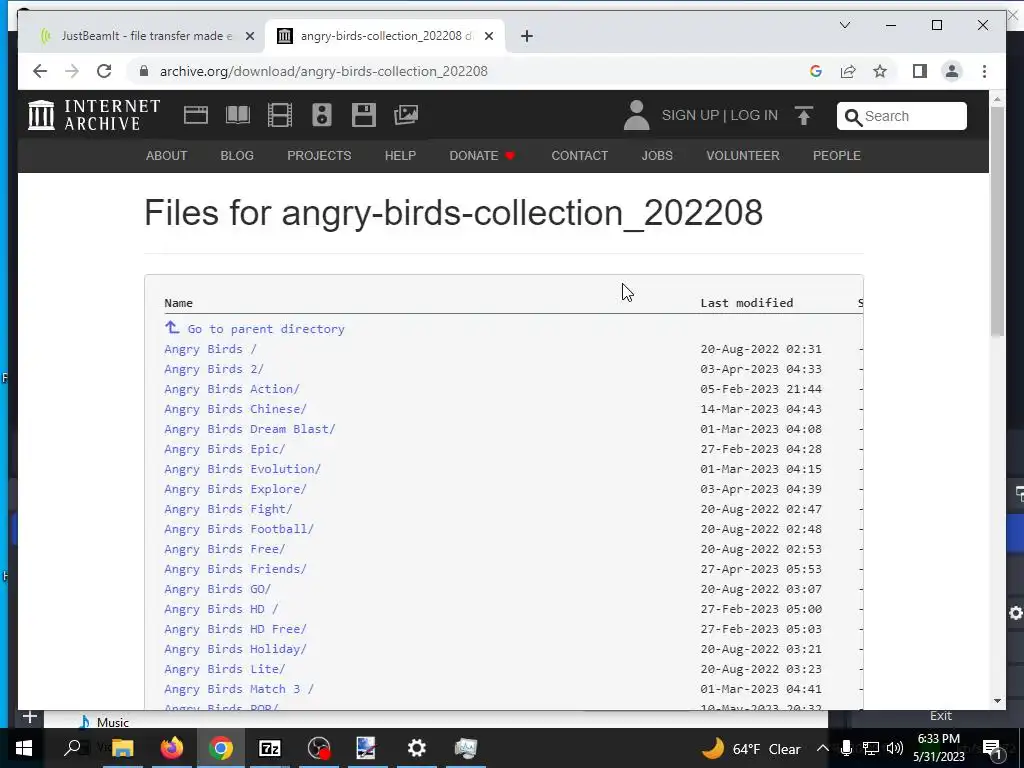Open the Angry Birds Evolution/ folder

242,469
